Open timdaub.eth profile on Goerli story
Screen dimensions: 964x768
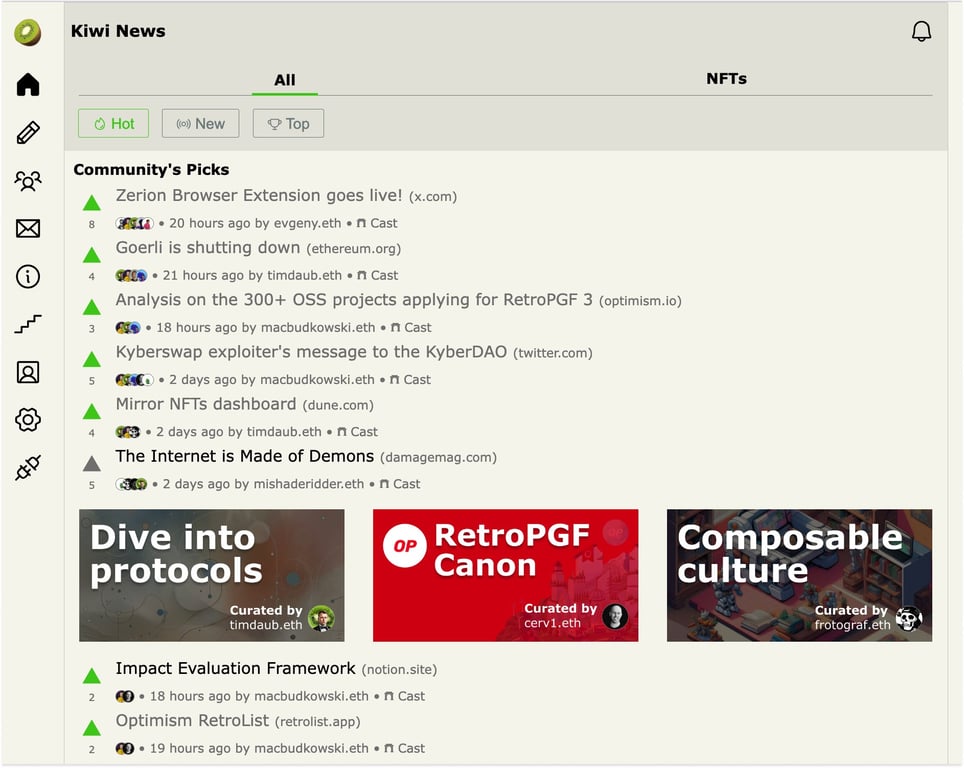pyautogui.click(x=304, y=275)
